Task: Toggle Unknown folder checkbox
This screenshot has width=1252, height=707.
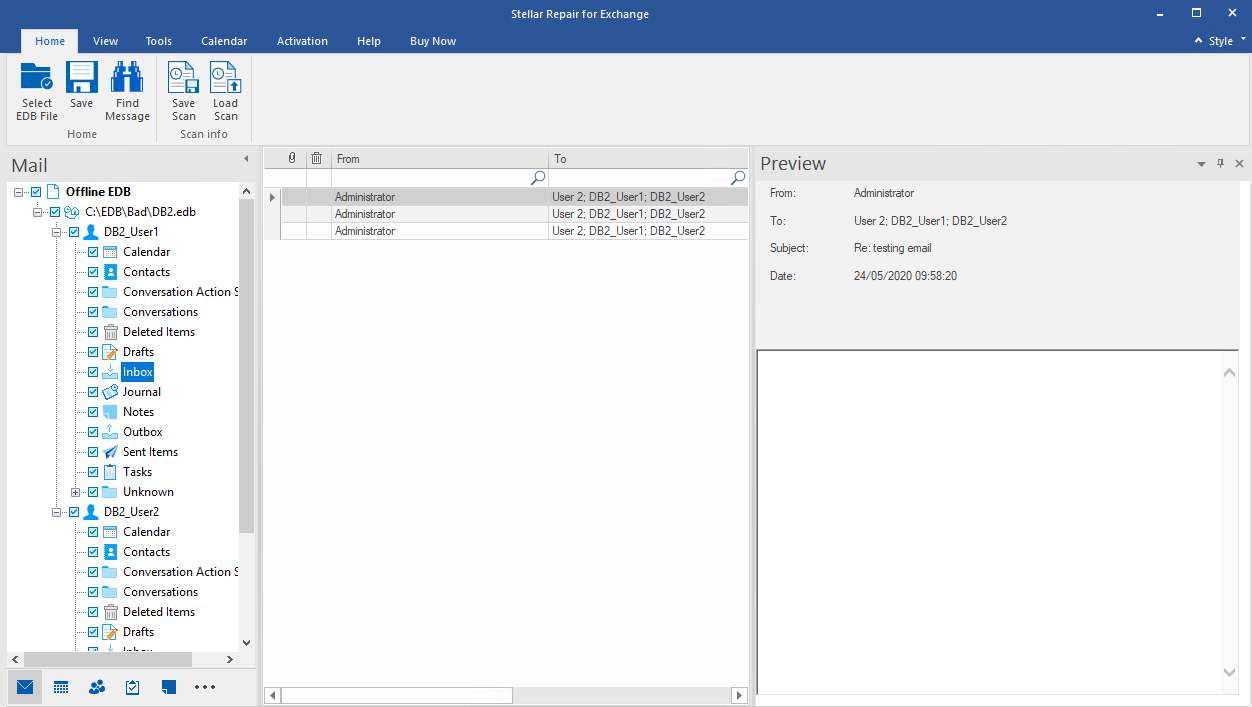Action: (x=93, y=492)
